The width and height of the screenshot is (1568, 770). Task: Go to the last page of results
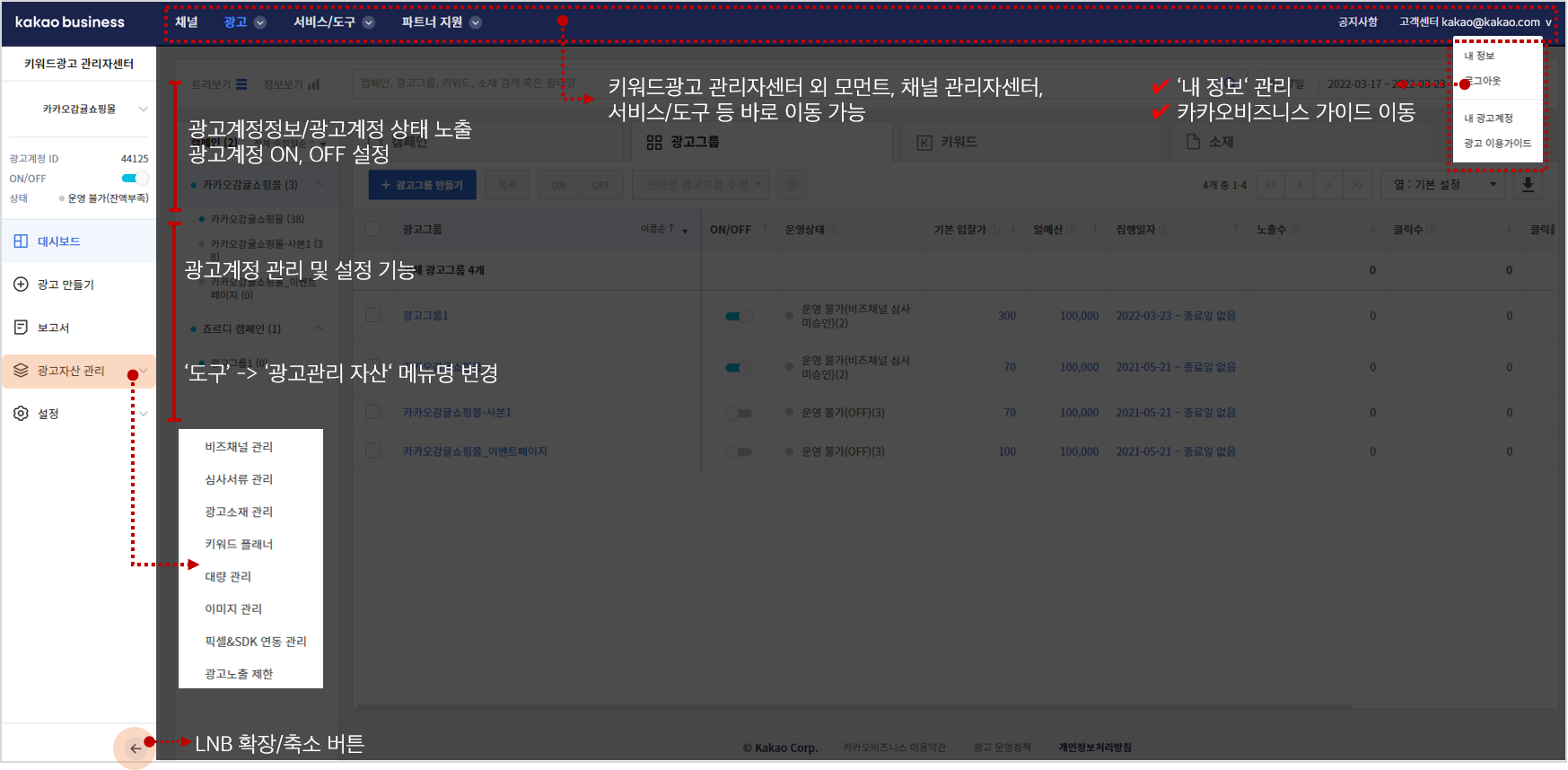pos(1357,185)
